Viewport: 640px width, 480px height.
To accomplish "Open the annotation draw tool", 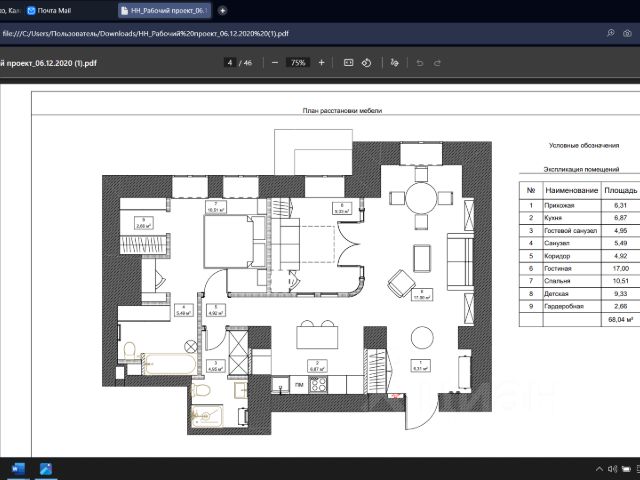I will coord(394,62).
